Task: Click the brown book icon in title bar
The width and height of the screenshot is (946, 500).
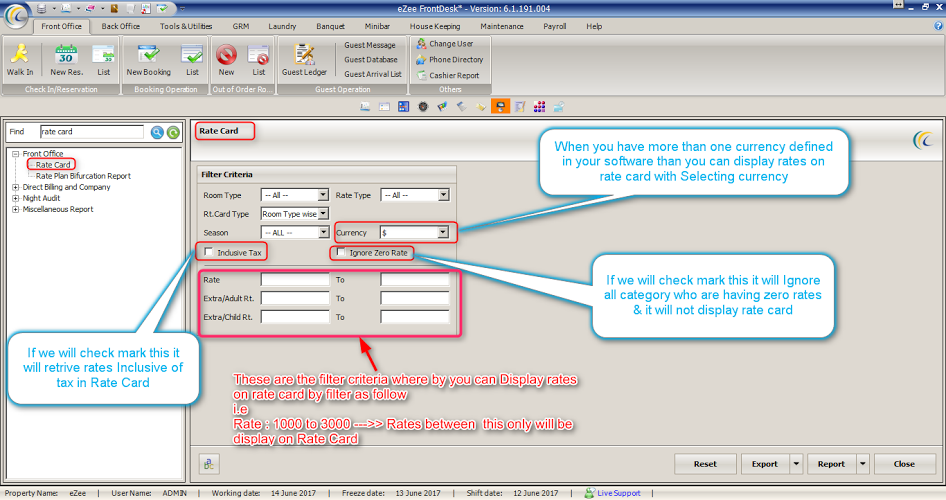Action: (114, 8)
